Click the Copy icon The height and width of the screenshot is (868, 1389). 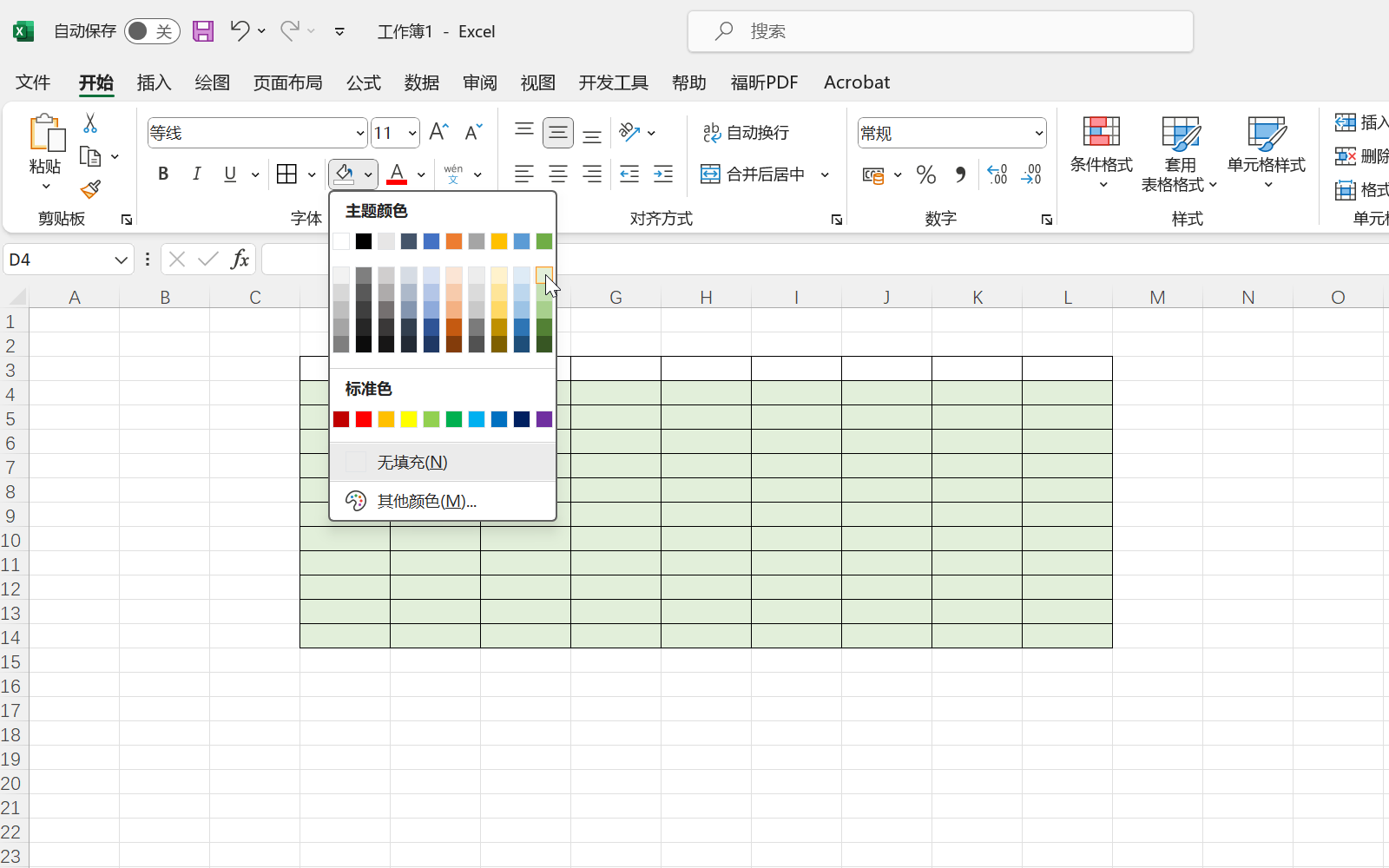[x=90, y=156]
